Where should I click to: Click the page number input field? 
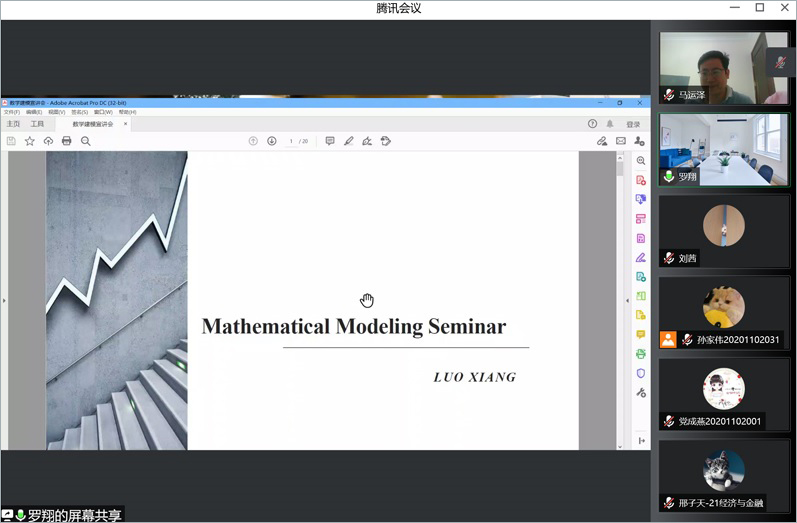(291, 141)
